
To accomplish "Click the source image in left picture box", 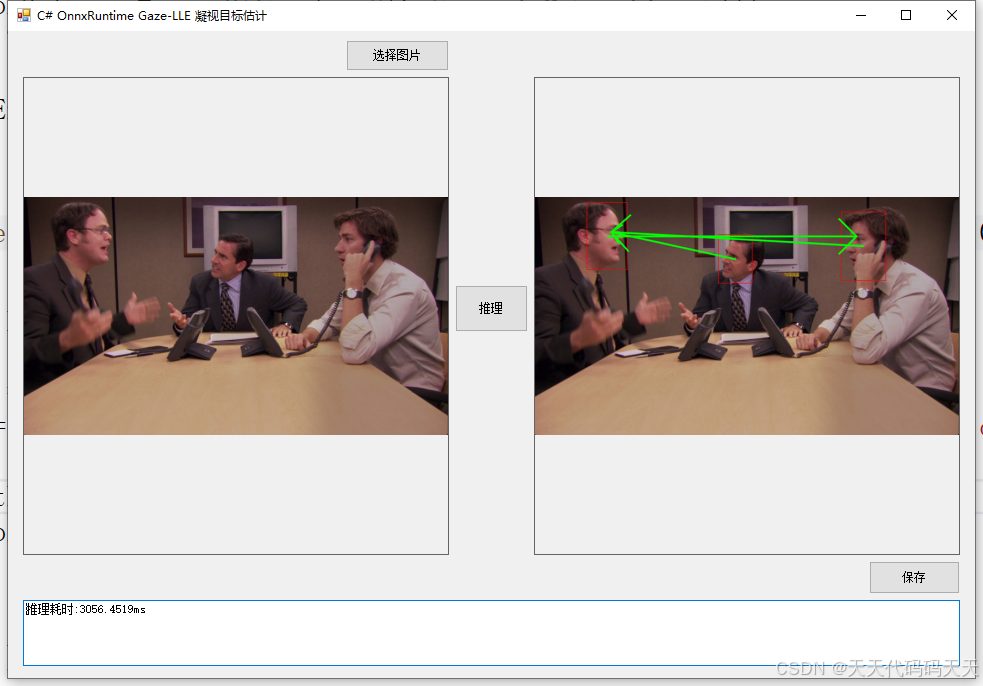I will coord(236,316).
